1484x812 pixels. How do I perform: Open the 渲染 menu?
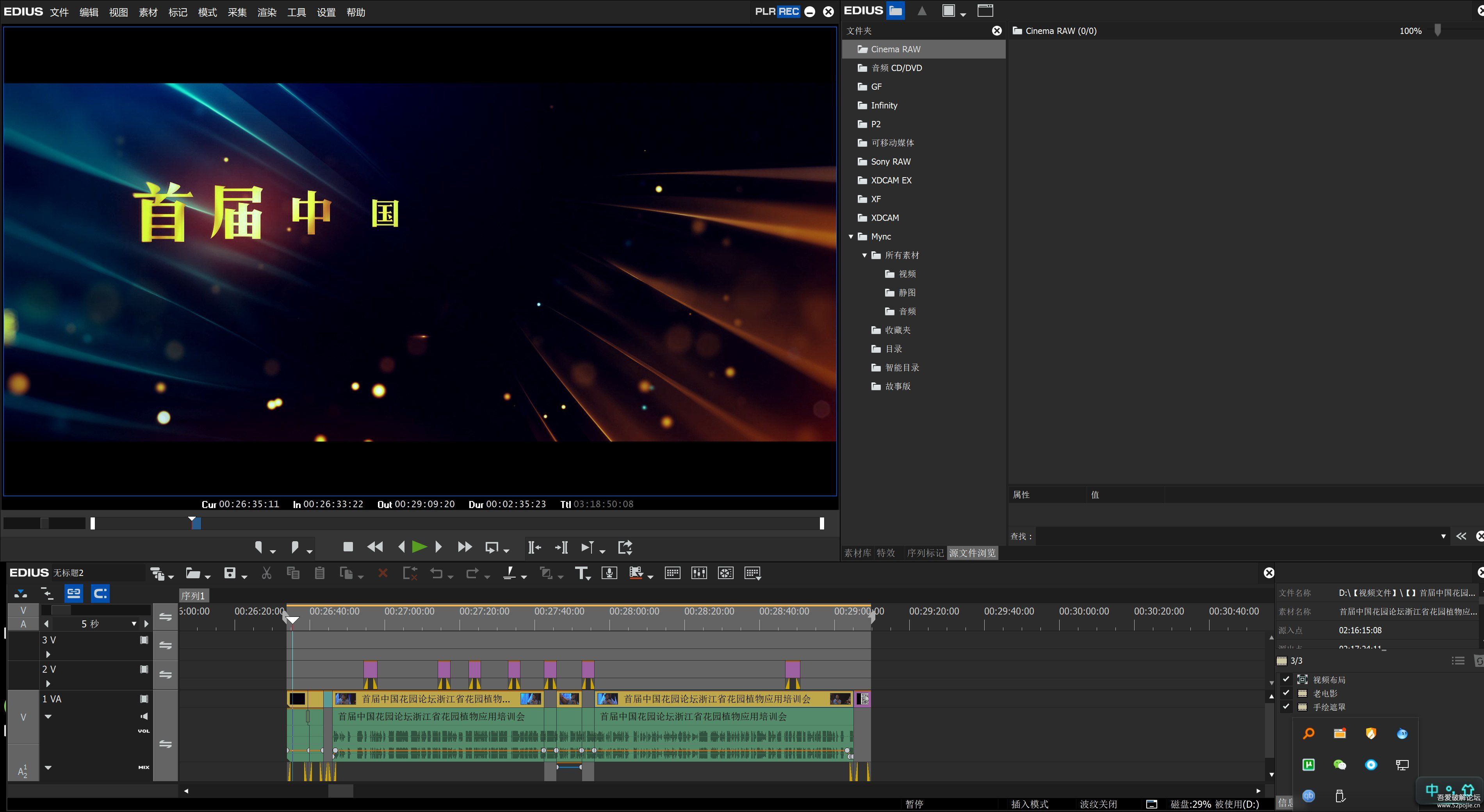267,12
